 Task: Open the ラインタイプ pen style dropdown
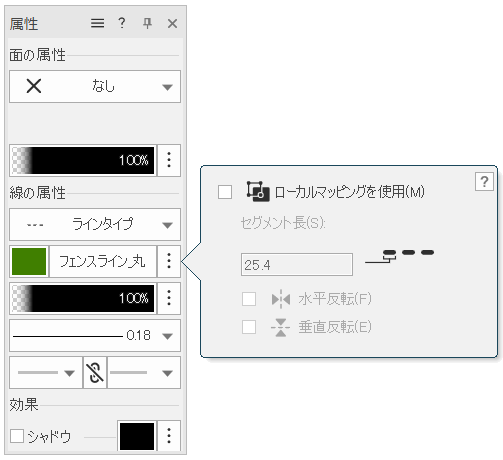click(95, 224)
